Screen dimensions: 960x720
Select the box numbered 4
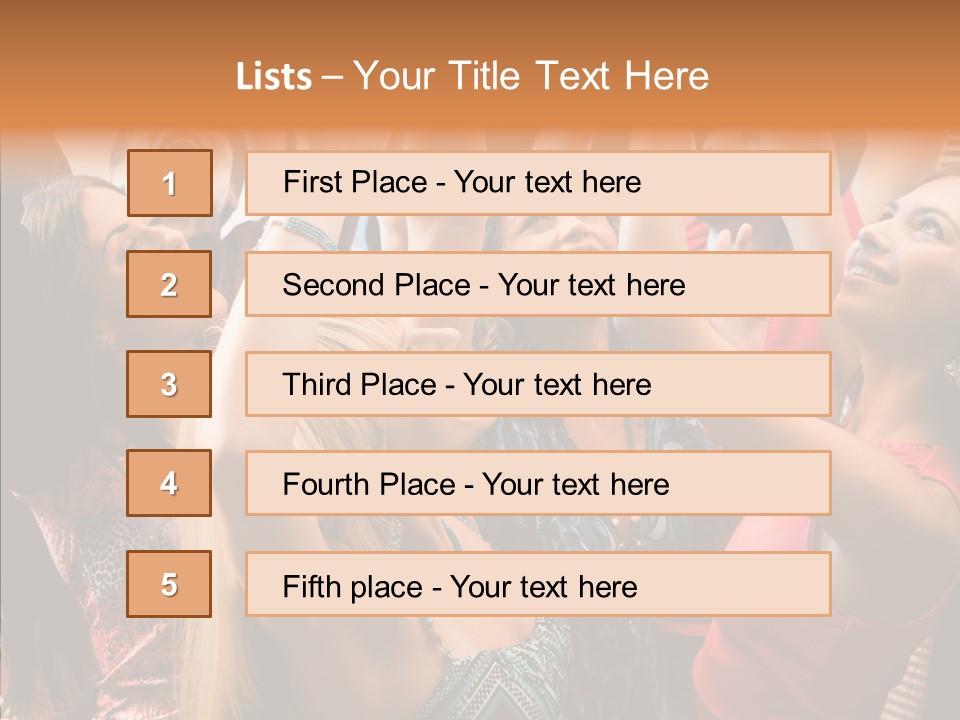(x=169, y=483)
